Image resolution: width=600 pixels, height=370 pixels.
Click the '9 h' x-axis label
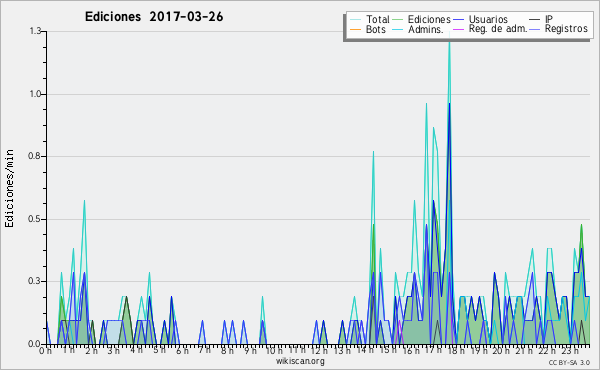click(250, 351)
